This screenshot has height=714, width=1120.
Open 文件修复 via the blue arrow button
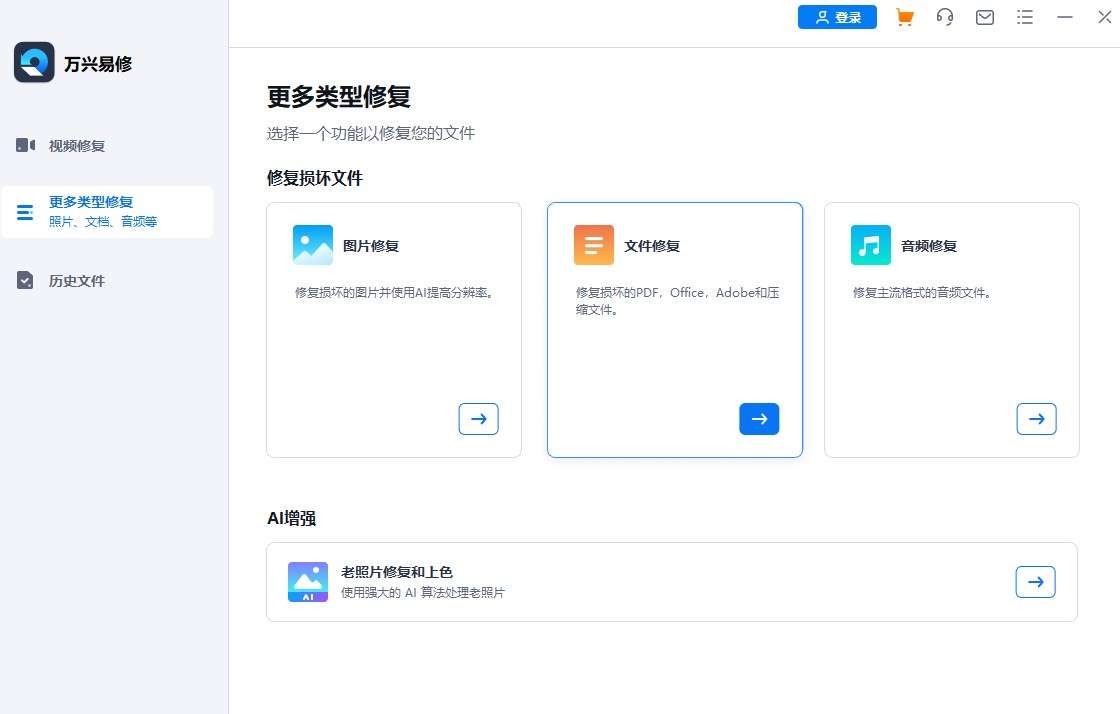(x=759, y=419)
